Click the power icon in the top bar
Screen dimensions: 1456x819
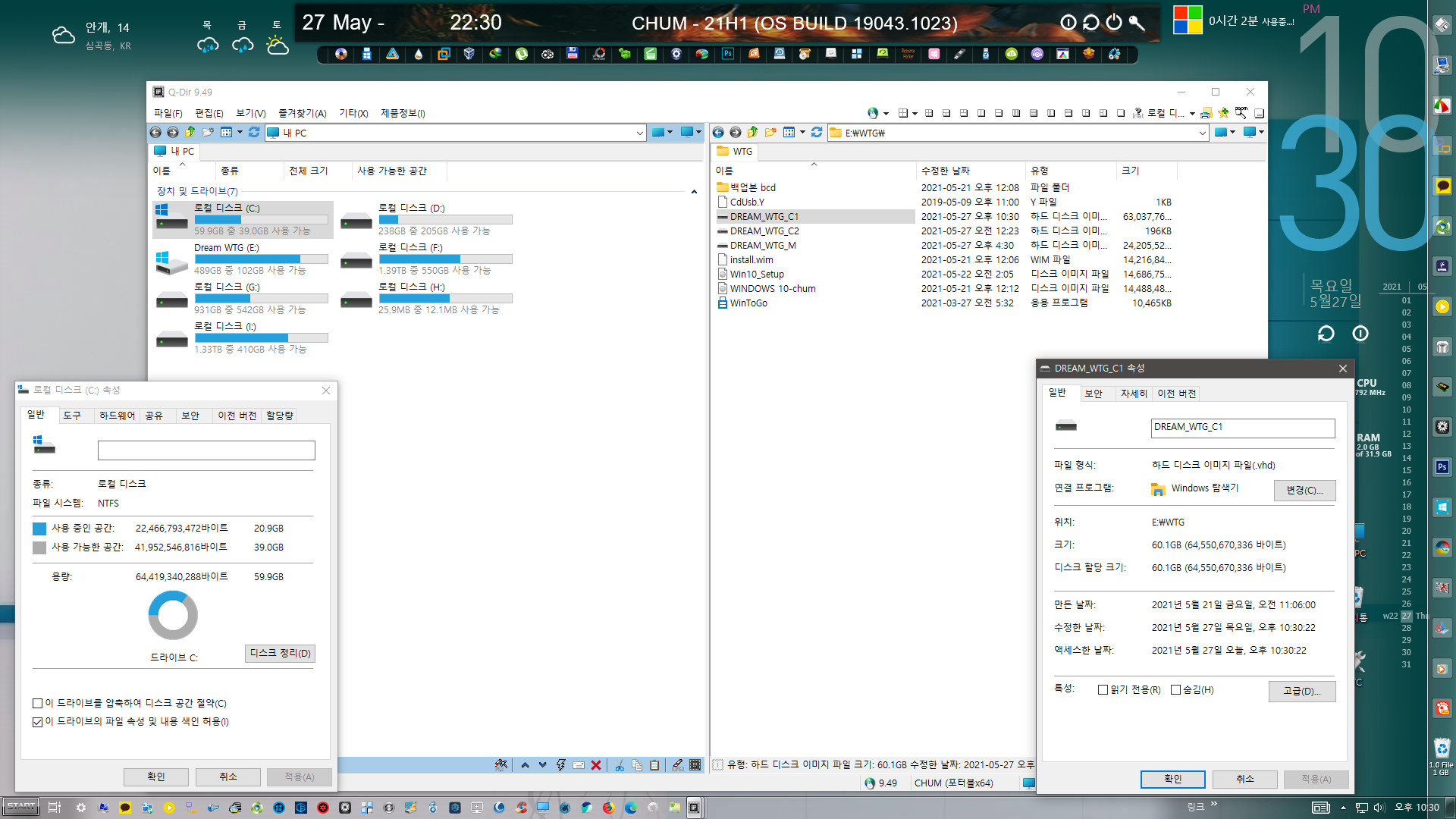[1113, 23]
